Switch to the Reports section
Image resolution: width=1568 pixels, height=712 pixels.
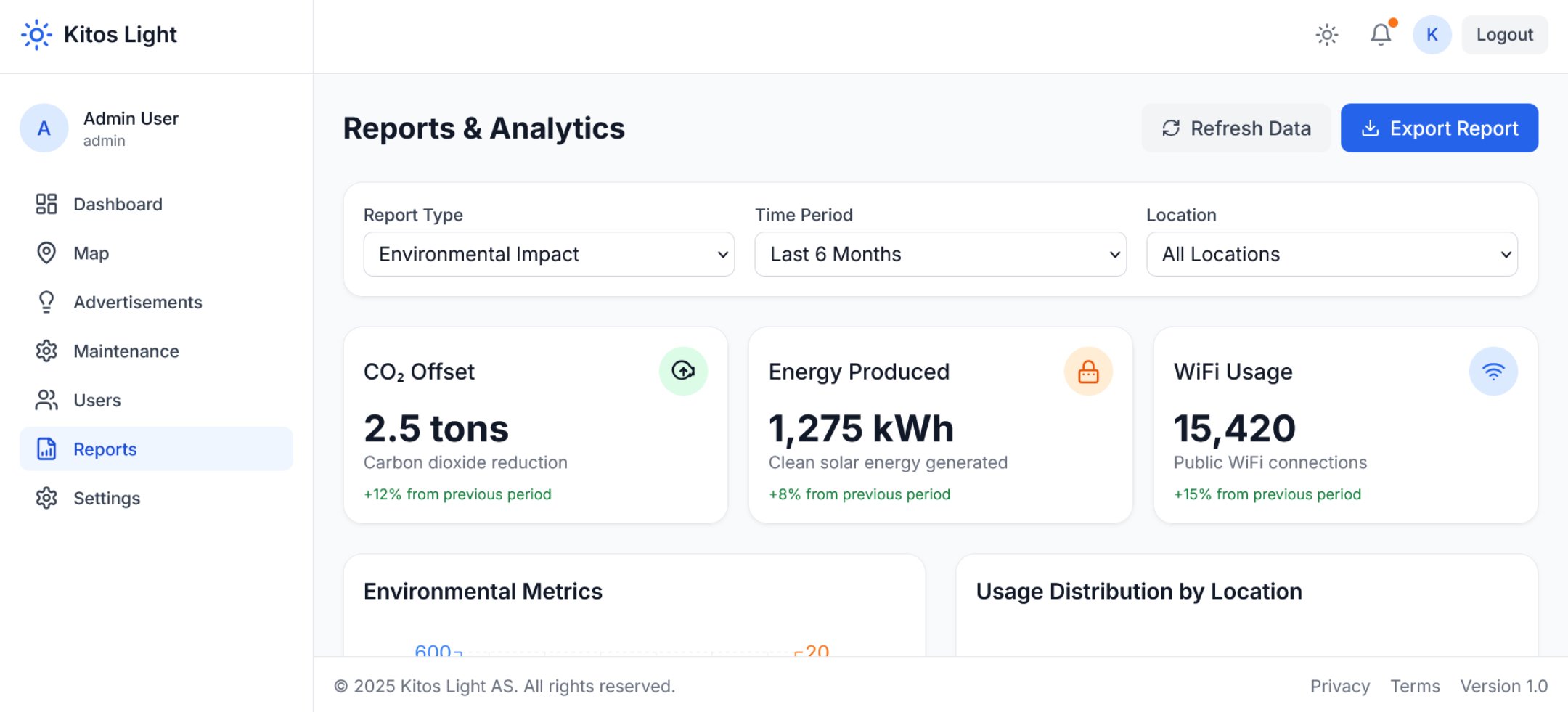pos(105,449)
